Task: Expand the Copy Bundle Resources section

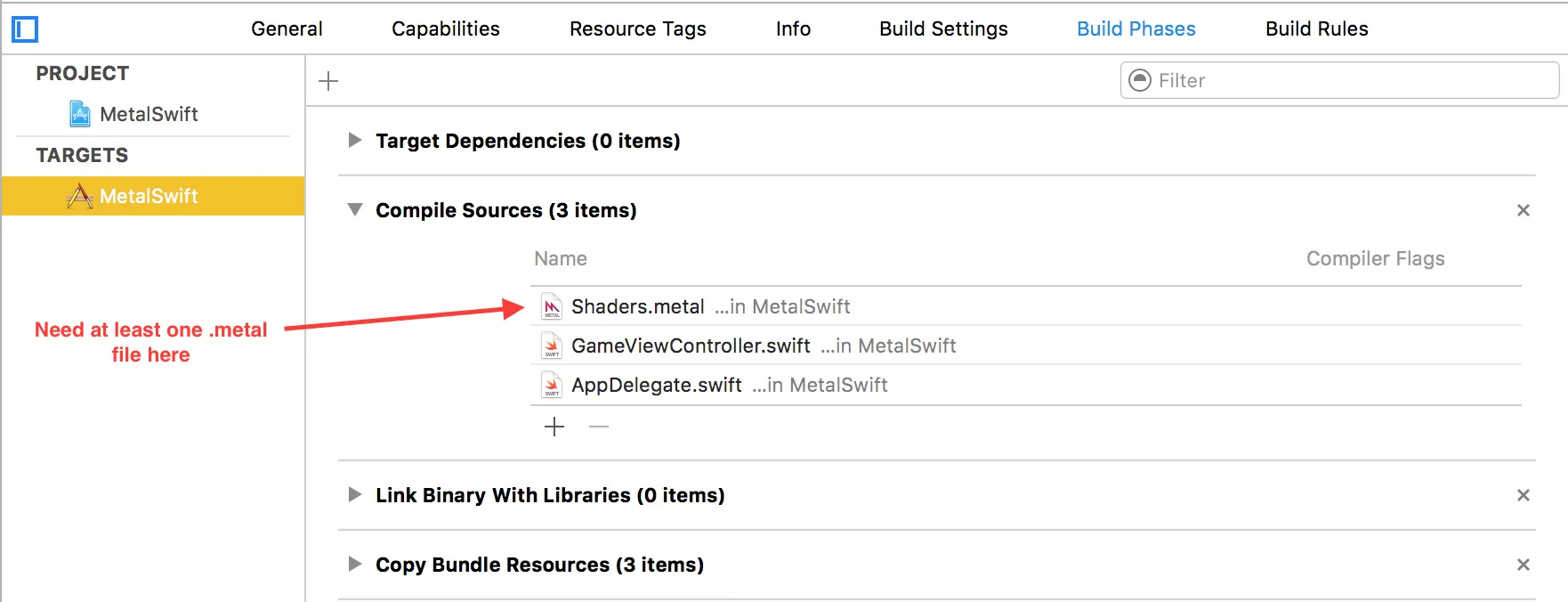Action: click(x=355, y=564)
